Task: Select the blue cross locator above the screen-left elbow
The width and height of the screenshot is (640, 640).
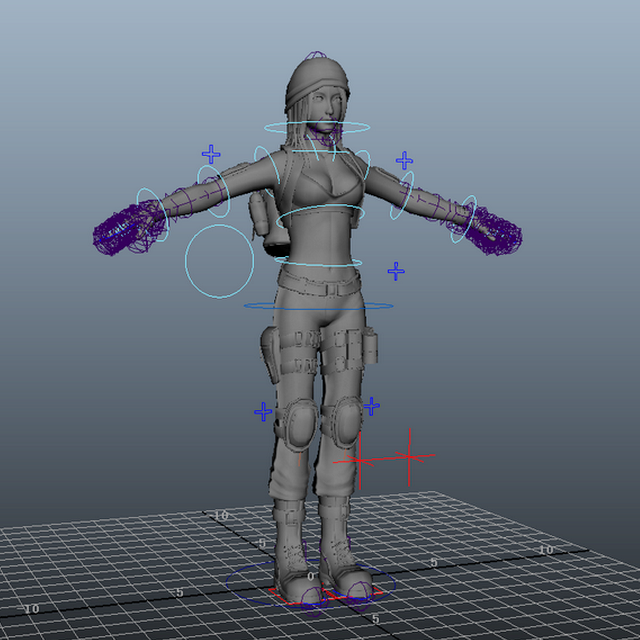Action: (x=211, y=154)
